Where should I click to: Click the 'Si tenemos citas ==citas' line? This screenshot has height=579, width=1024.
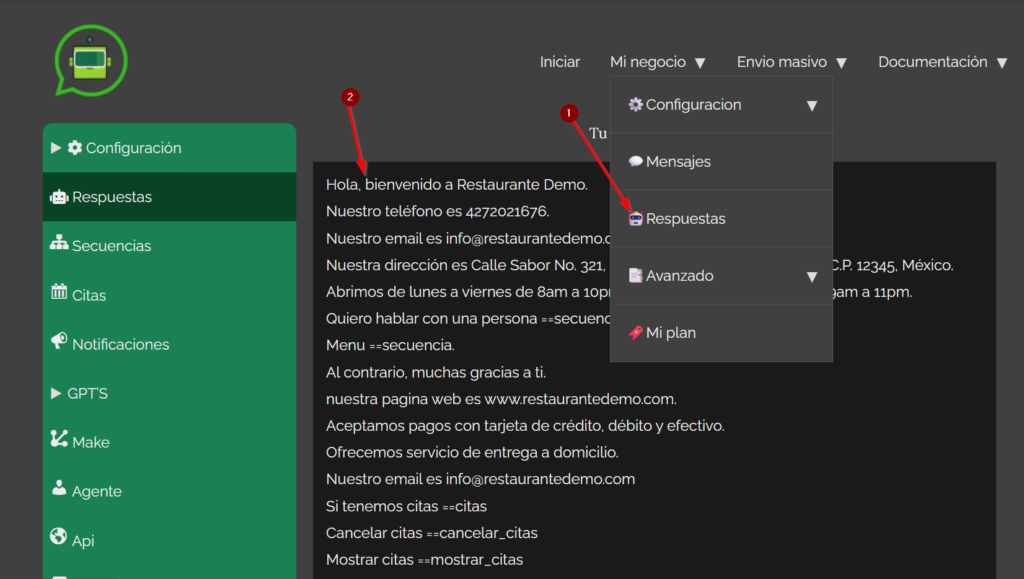pos(406,506)
